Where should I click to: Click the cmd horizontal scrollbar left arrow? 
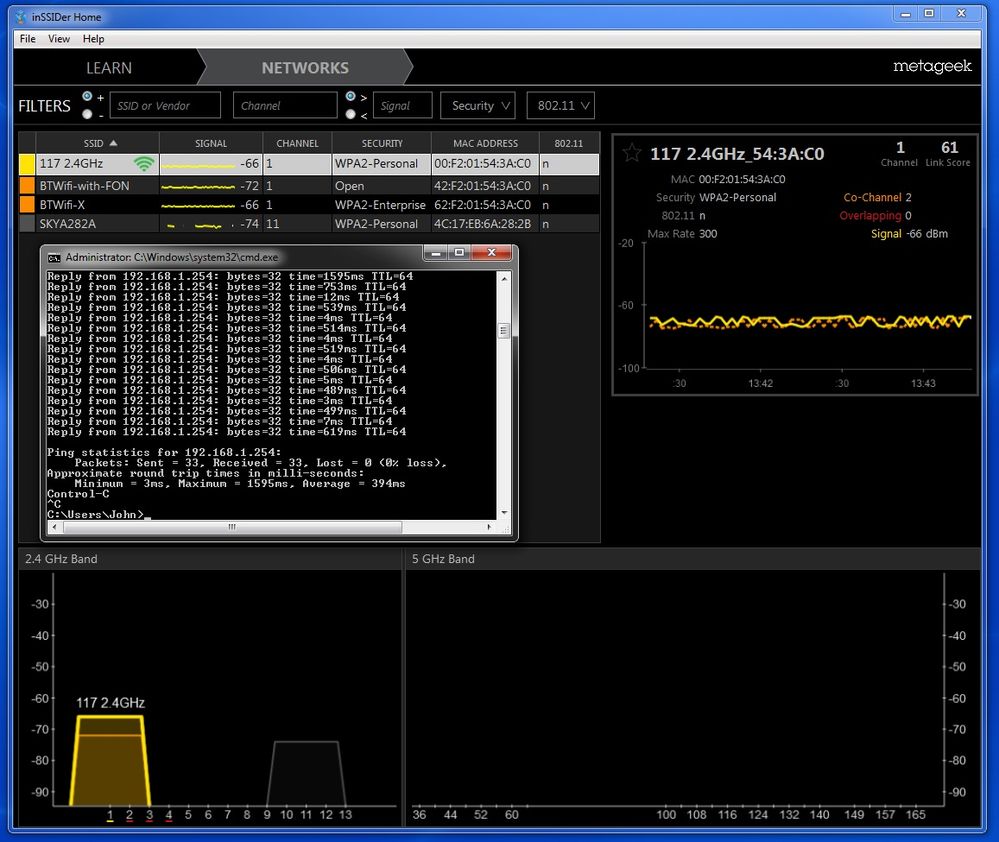(55, 527)
